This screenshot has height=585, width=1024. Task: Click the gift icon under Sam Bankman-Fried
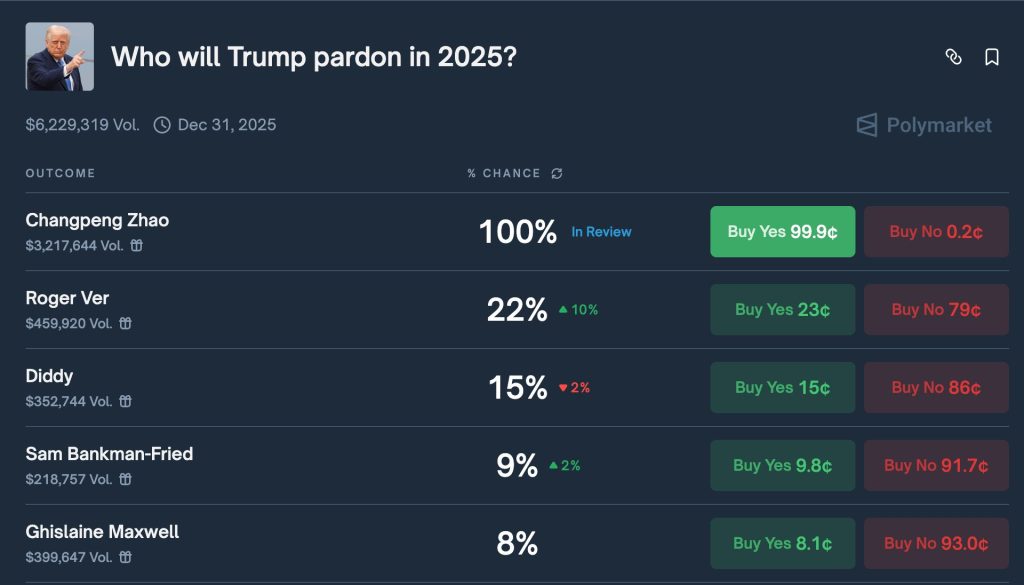pos(126,479)
